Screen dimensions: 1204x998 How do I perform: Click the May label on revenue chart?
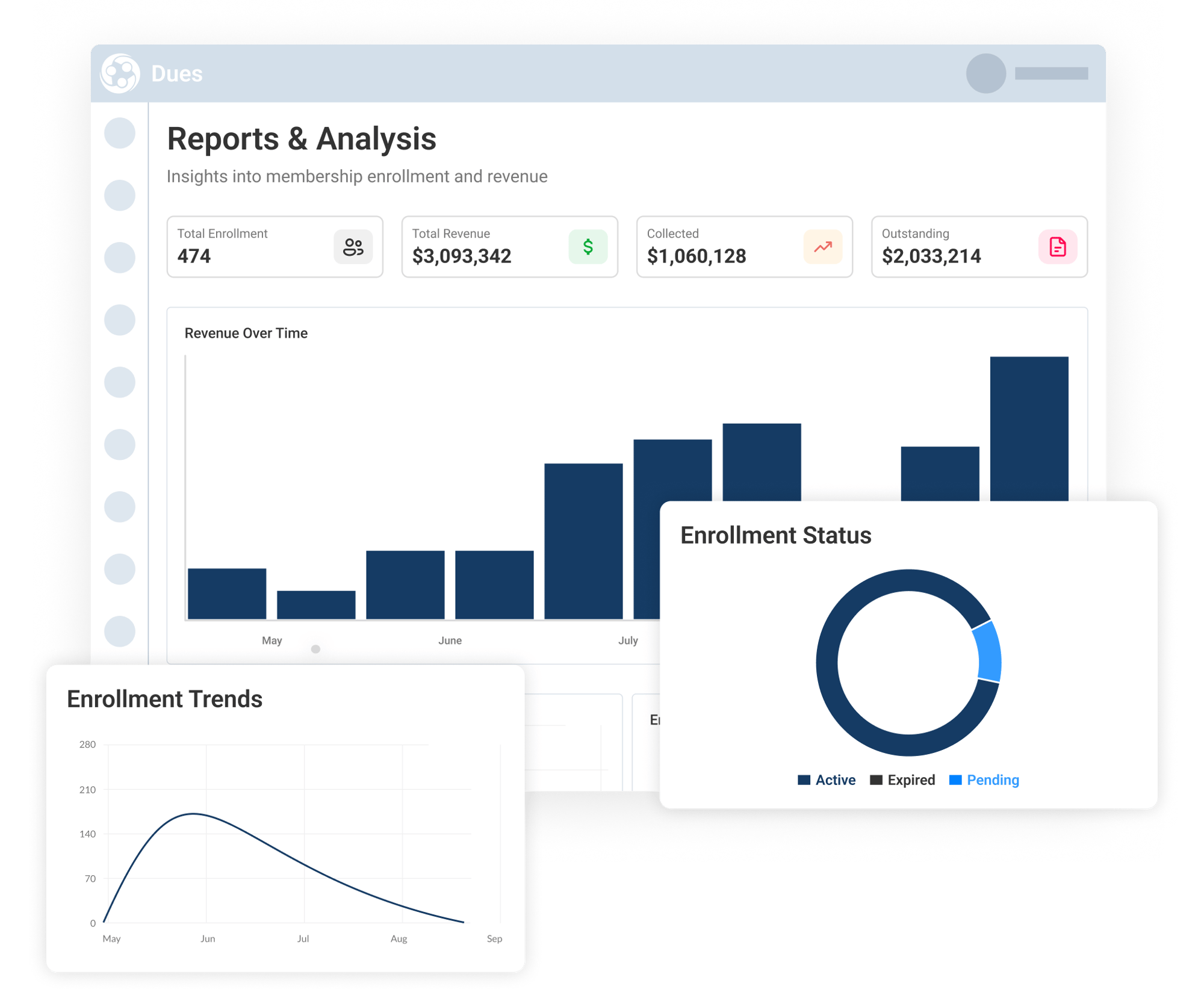click(x=272, y=640)
